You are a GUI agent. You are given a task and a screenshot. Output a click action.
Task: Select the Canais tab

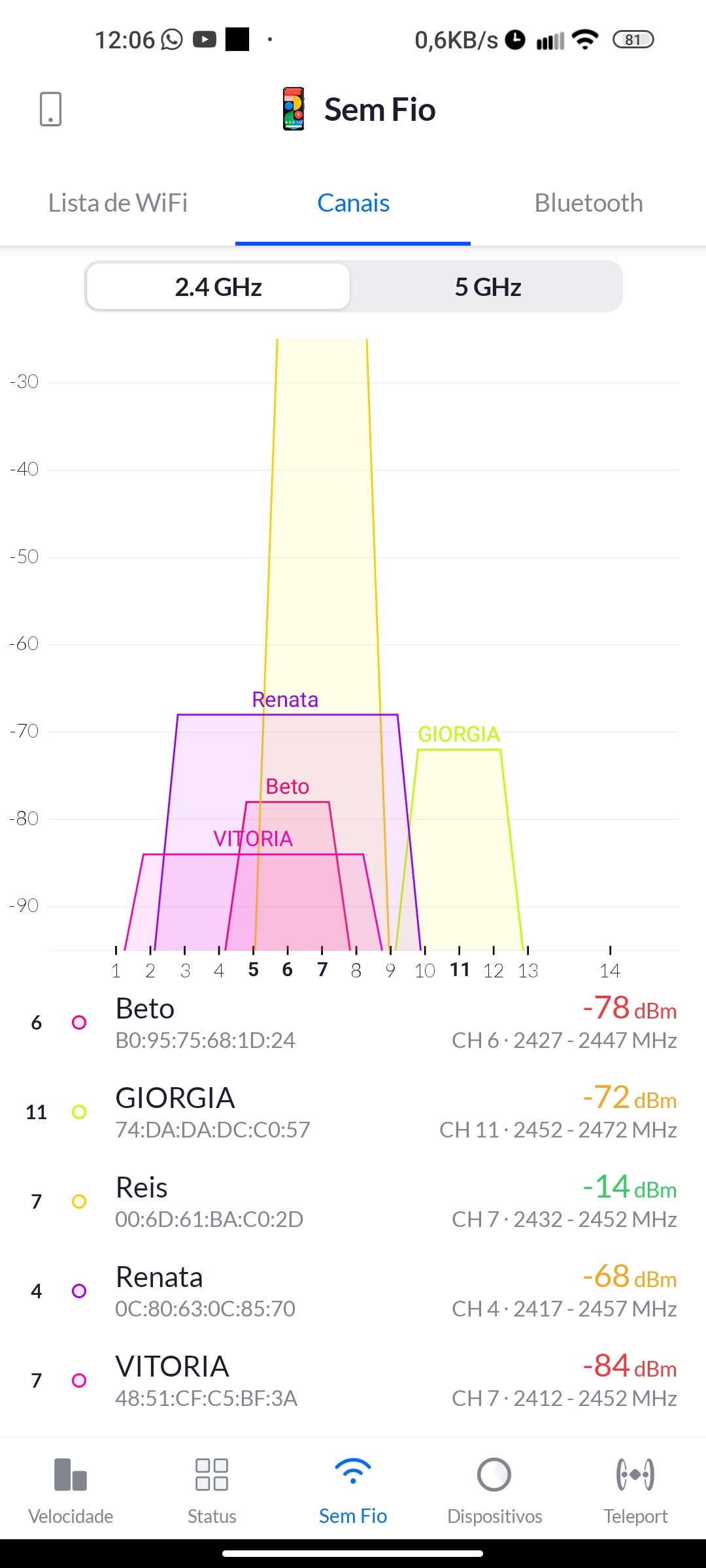click(353, 203)
